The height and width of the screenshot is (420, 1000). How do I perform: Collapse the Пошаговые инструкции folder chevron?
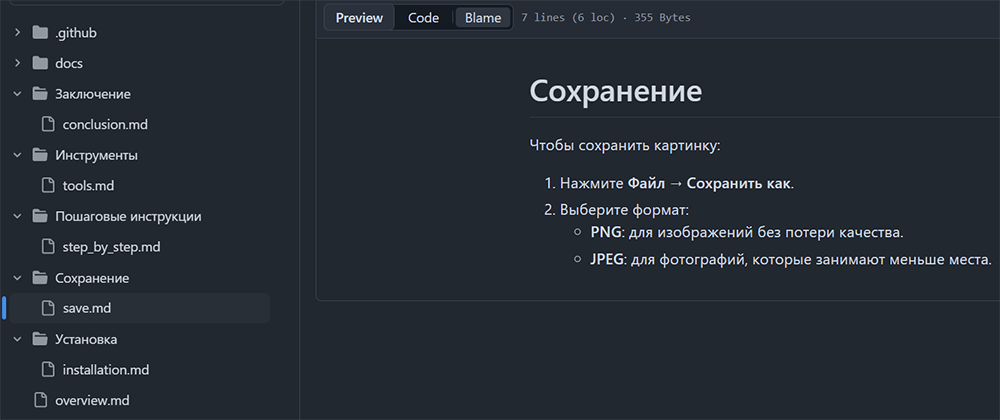(18, 217)
